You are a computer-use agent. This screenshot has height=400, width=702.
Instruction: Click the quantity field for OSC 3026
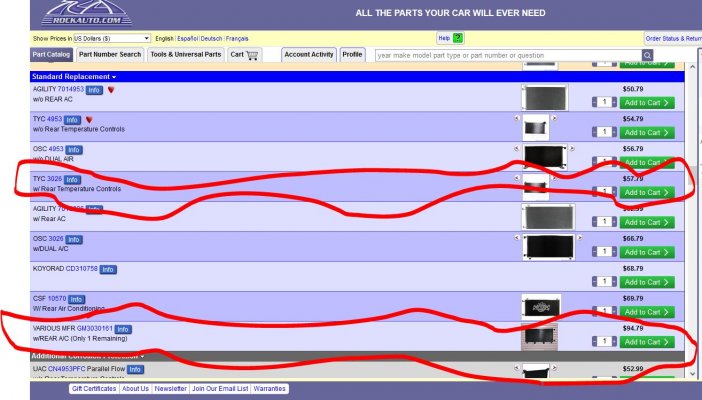[x=604, y=252]
